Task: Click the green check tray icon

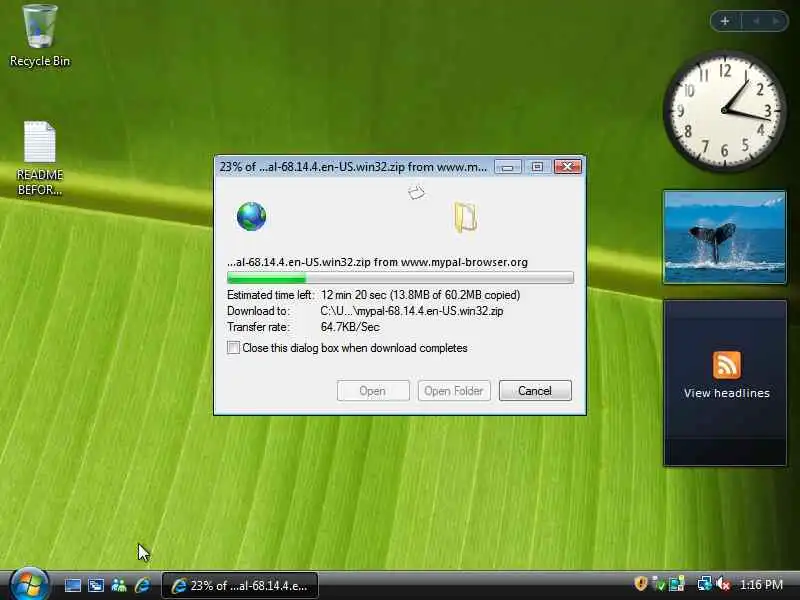Action: (659, 584)
